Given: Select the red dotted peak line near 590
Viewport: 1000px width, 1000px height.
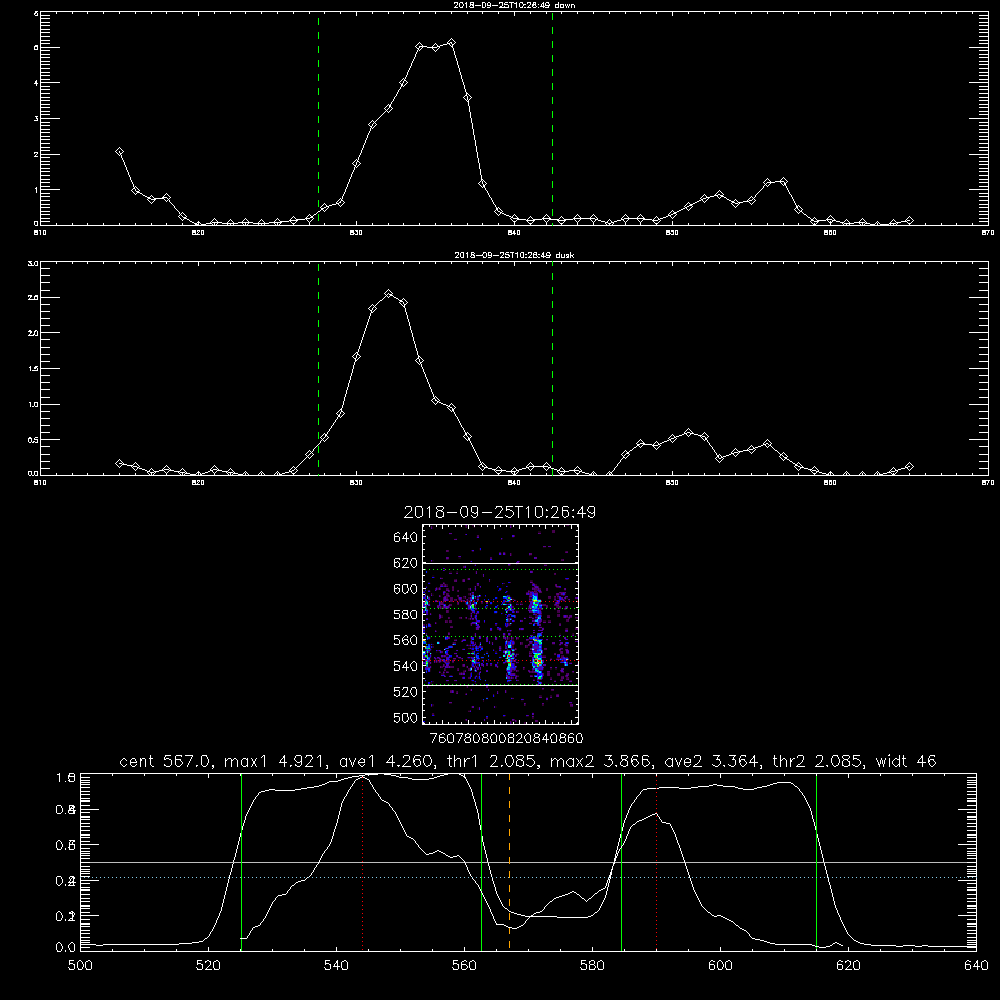Looking at the screenshot, I should (x=656, y=861).
